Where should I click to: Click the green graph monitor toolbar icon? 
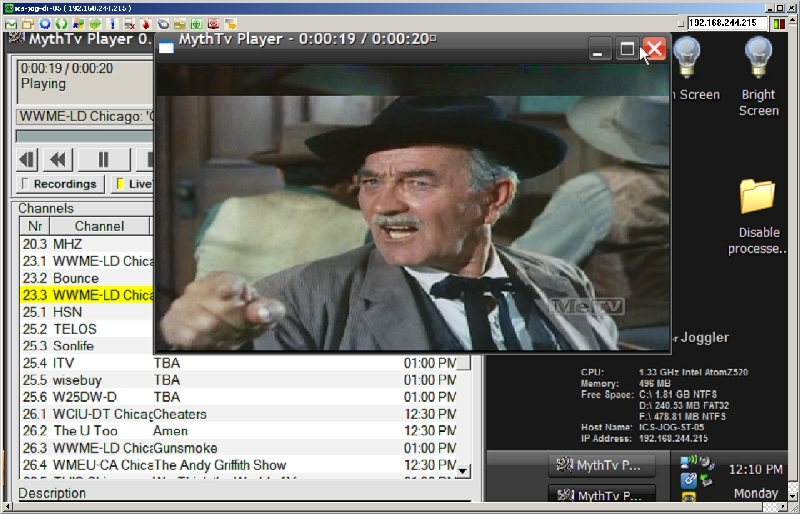[11, 24]
